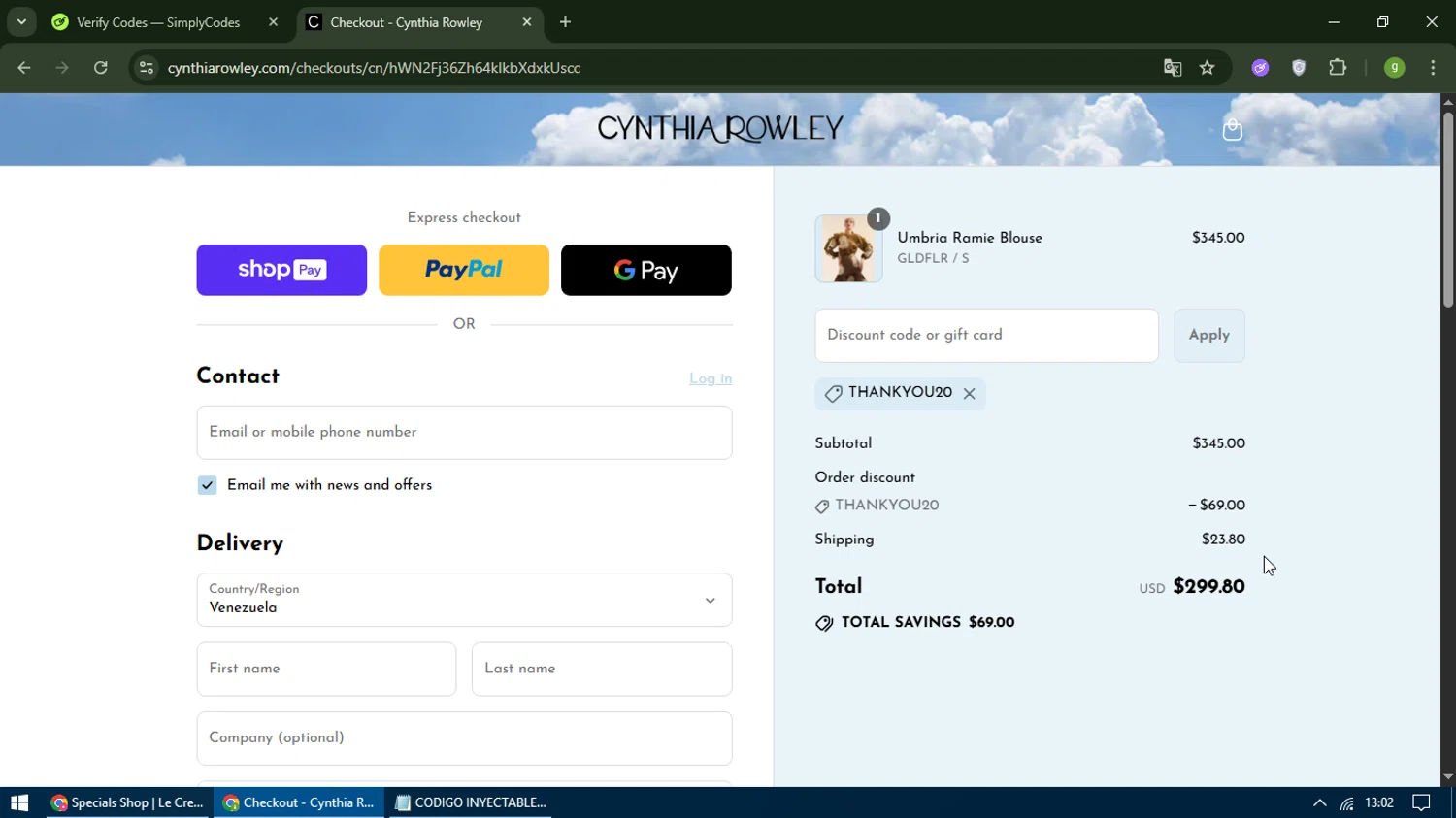
Task: Click the Apply discount button
Action: pyautogui.click(x=1209, y=336)
